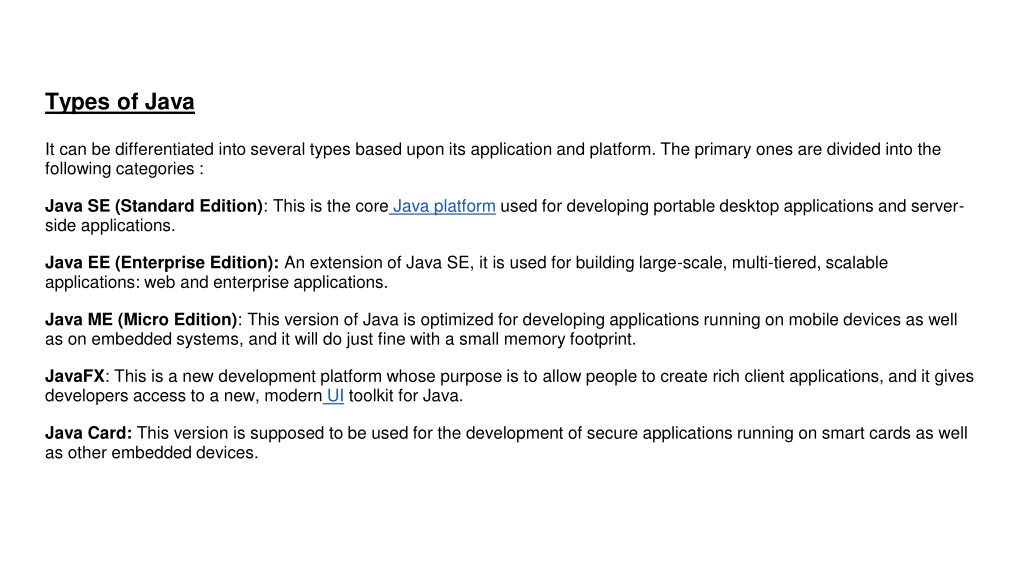This screenshot has width=1024, height=576.
Task: Click the 'portable desktop applications' phrase
Action: tap(763, 206)
